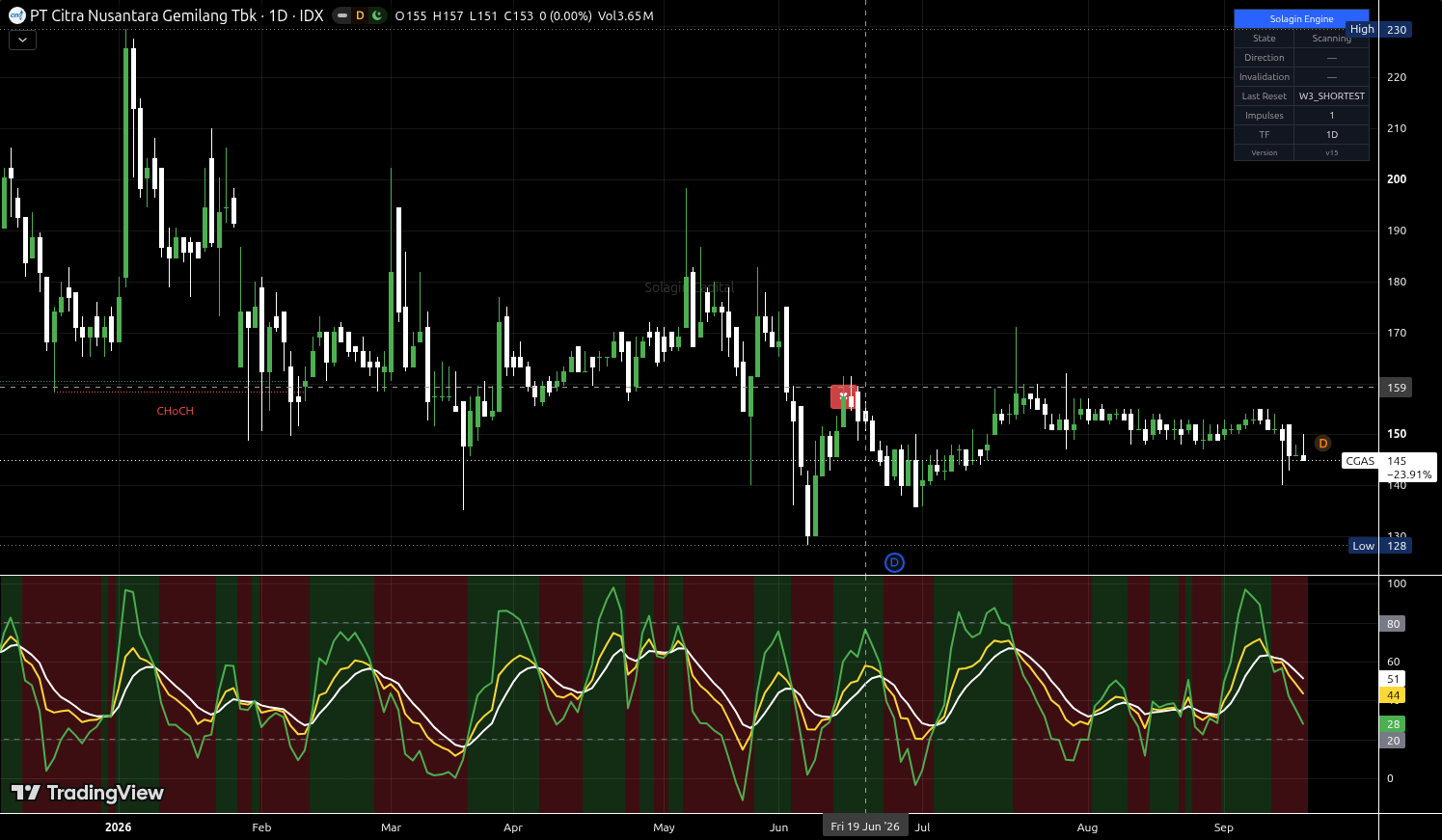Image resolution: width=1442 pixels, height=840 pixels.
Task: Click the orange D delayed-data indicator
Action: coord(360,15)
